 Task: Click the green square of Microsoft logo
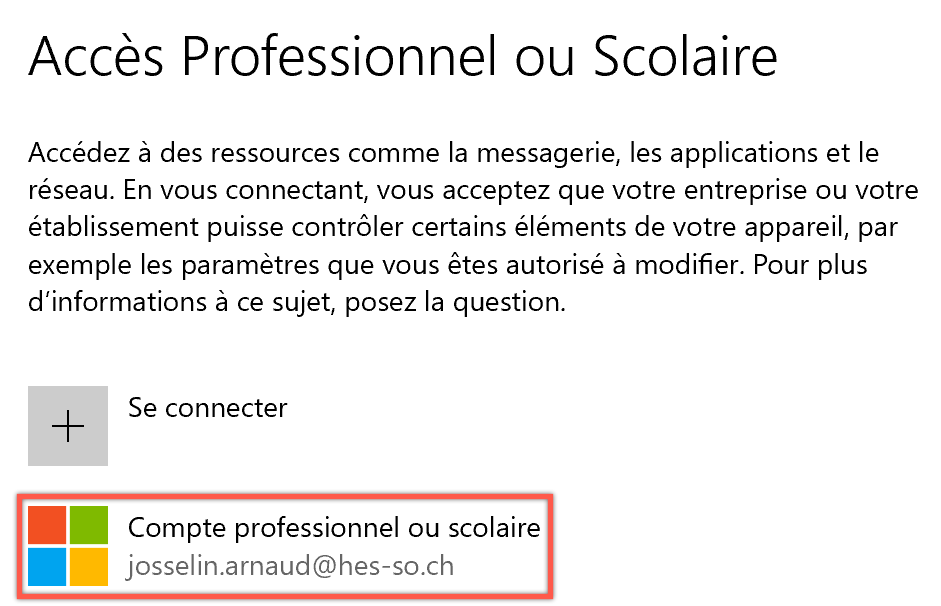click(x=89, y=525)
